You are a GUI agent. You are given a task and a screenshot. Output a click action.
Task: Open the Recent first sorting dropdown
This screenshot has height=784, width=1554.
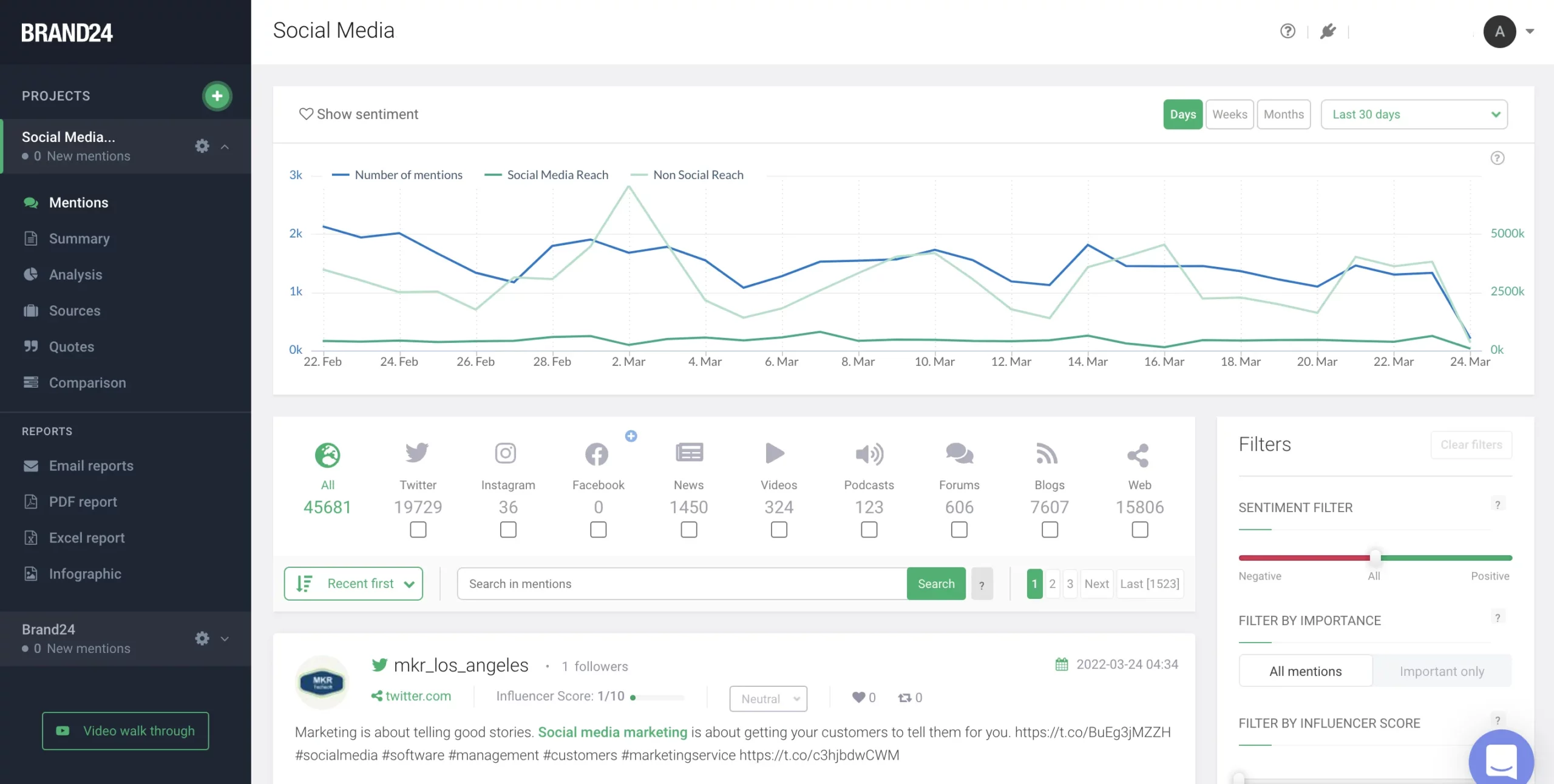pyautogui.click(x=353, y=583)
